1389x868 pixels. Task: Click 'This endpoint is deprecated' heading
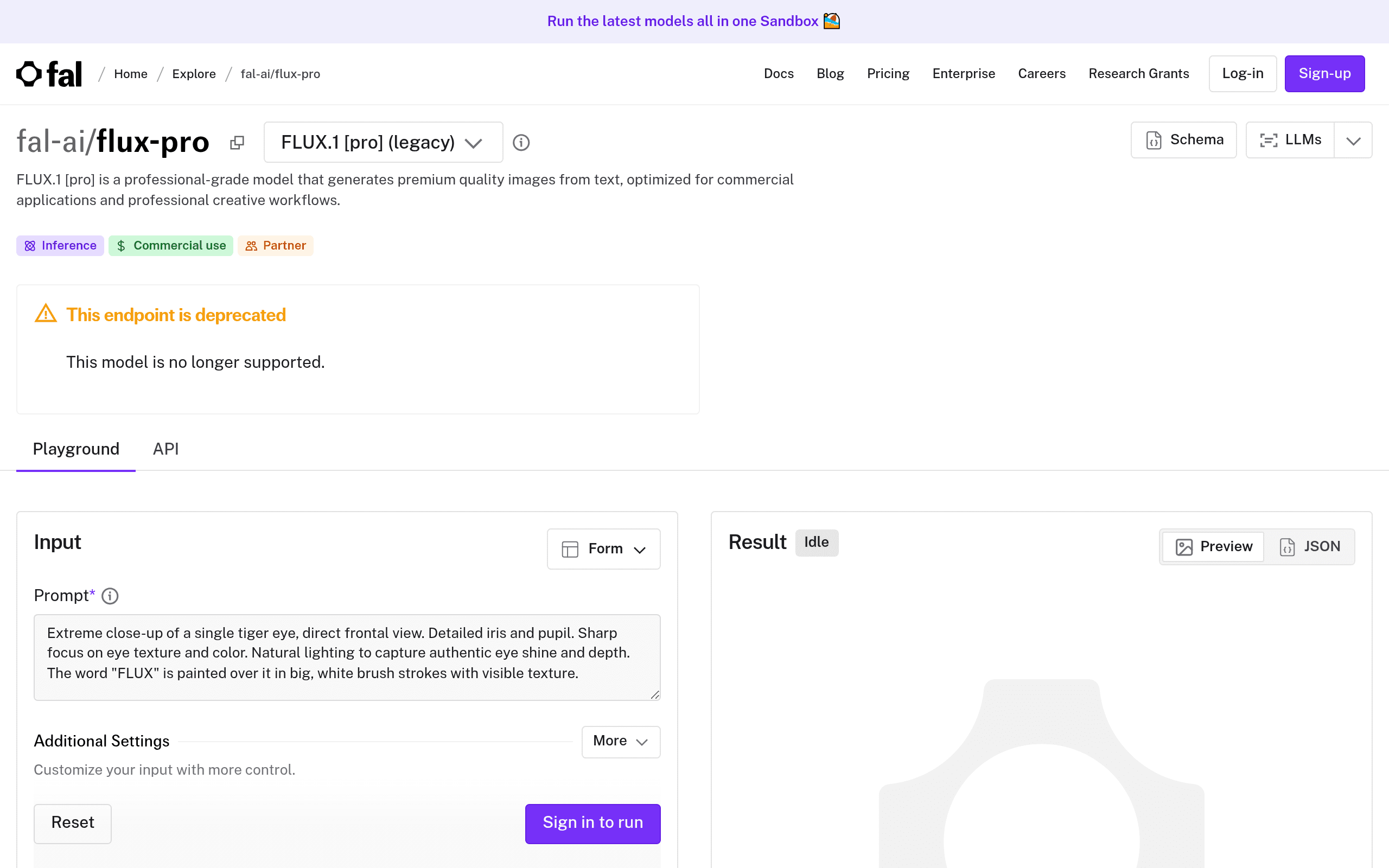(x=176, y=315)
